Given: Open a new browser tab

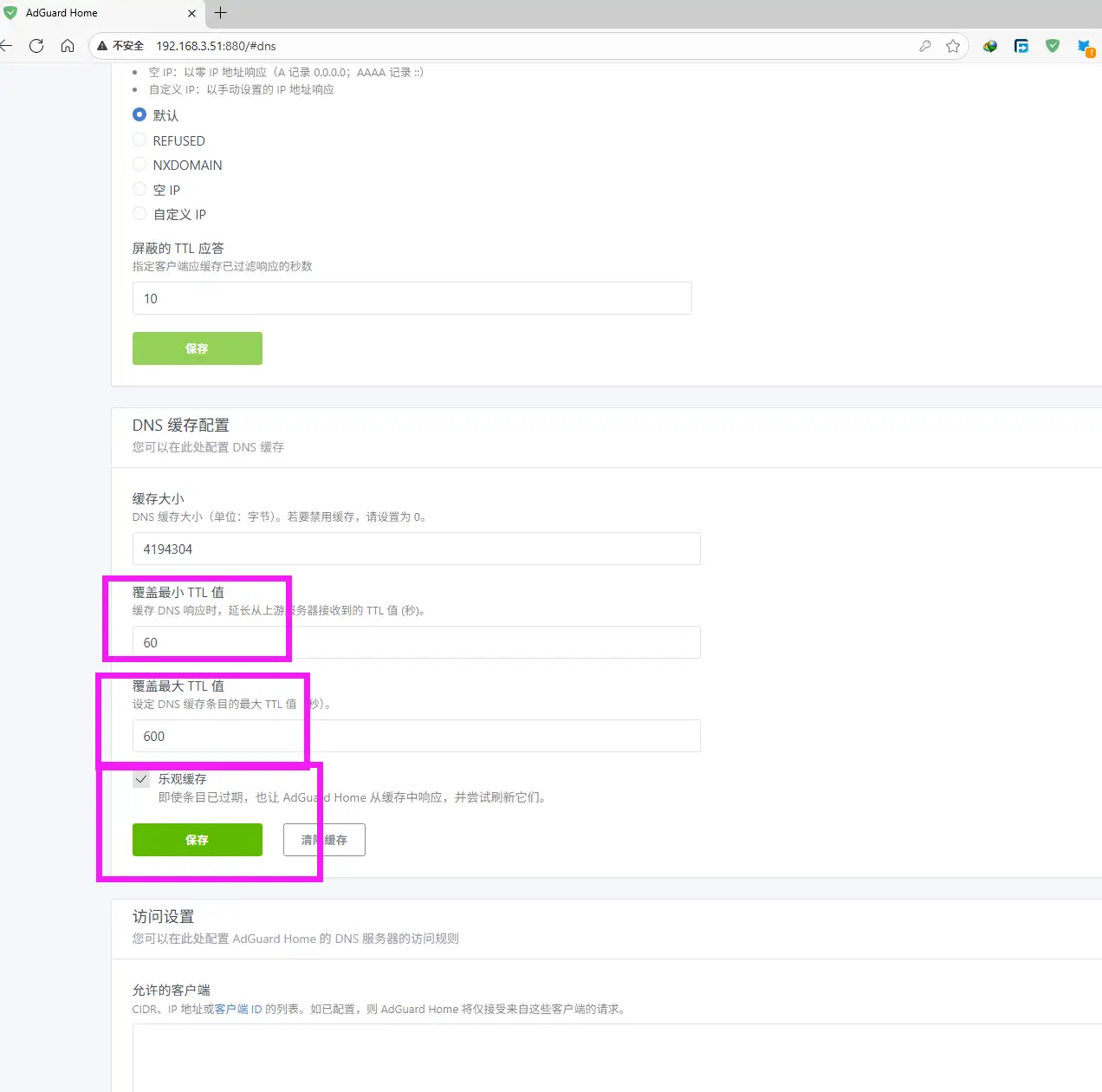Looking at the screenshot, I should tap(220, 13).
